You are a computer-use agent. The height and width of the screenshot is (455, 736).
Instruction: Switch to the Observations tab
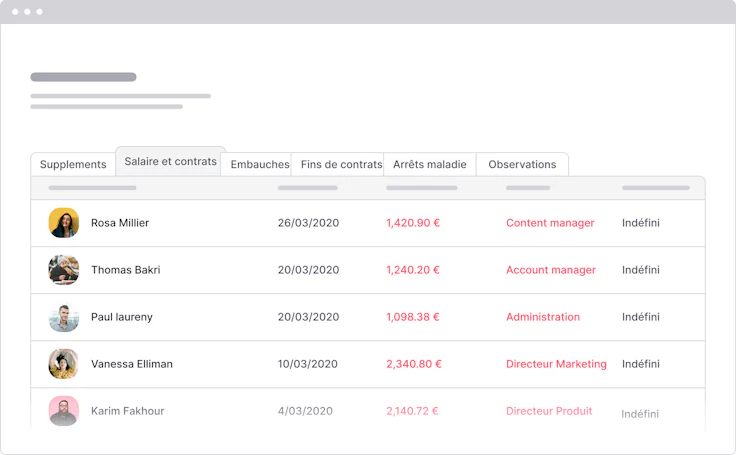pos(522,164)
